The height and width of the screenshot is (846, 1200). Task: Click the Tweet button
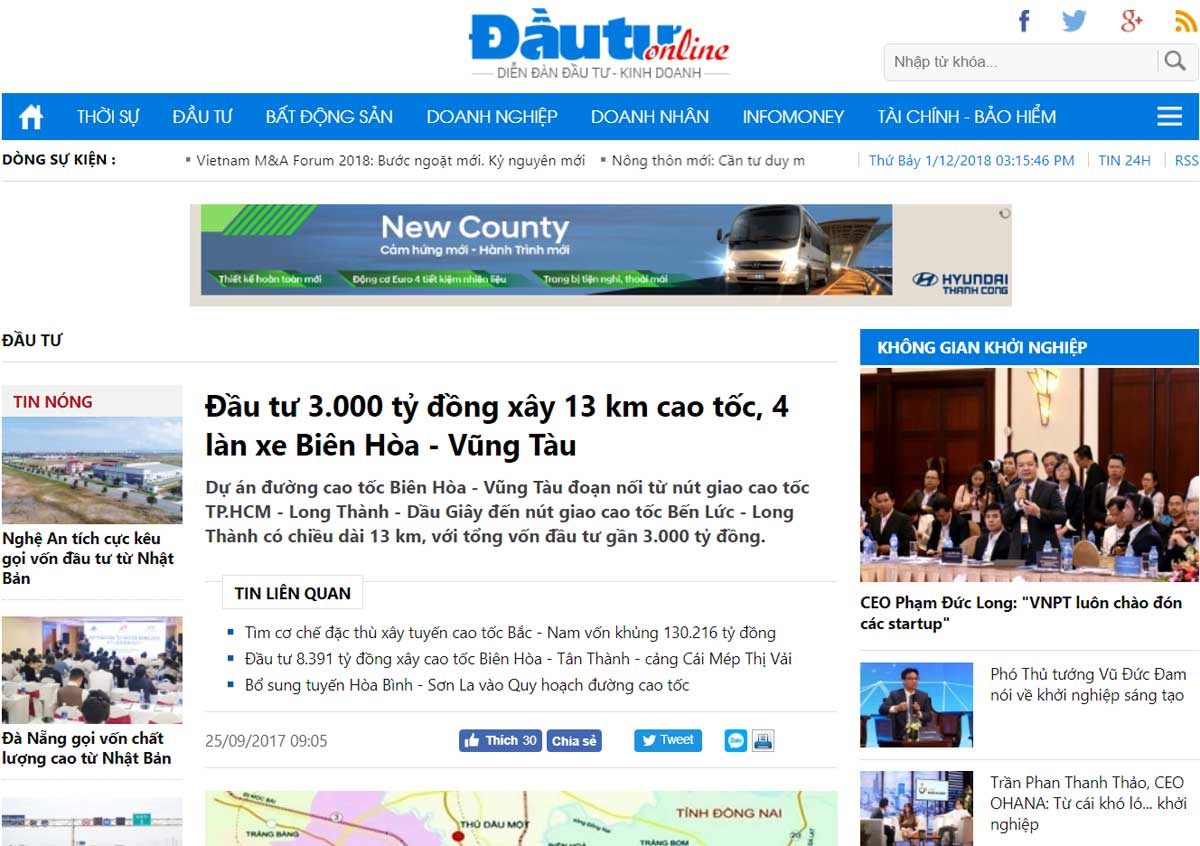667,741
